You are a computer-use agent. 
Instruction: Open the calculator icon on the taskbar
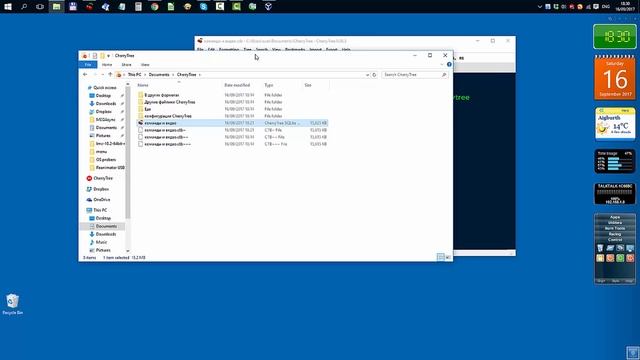[138, 7]
